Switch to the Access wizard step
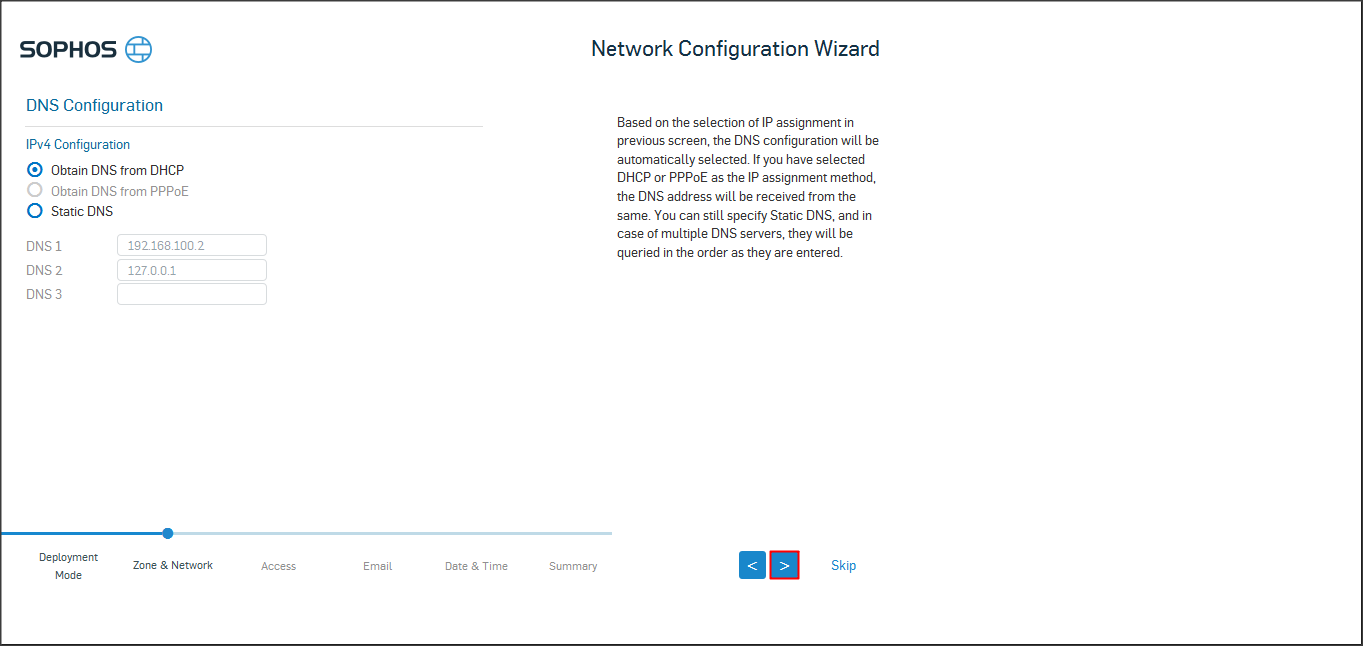This screenshot has width=1363, height=646. tap(278, 566)
